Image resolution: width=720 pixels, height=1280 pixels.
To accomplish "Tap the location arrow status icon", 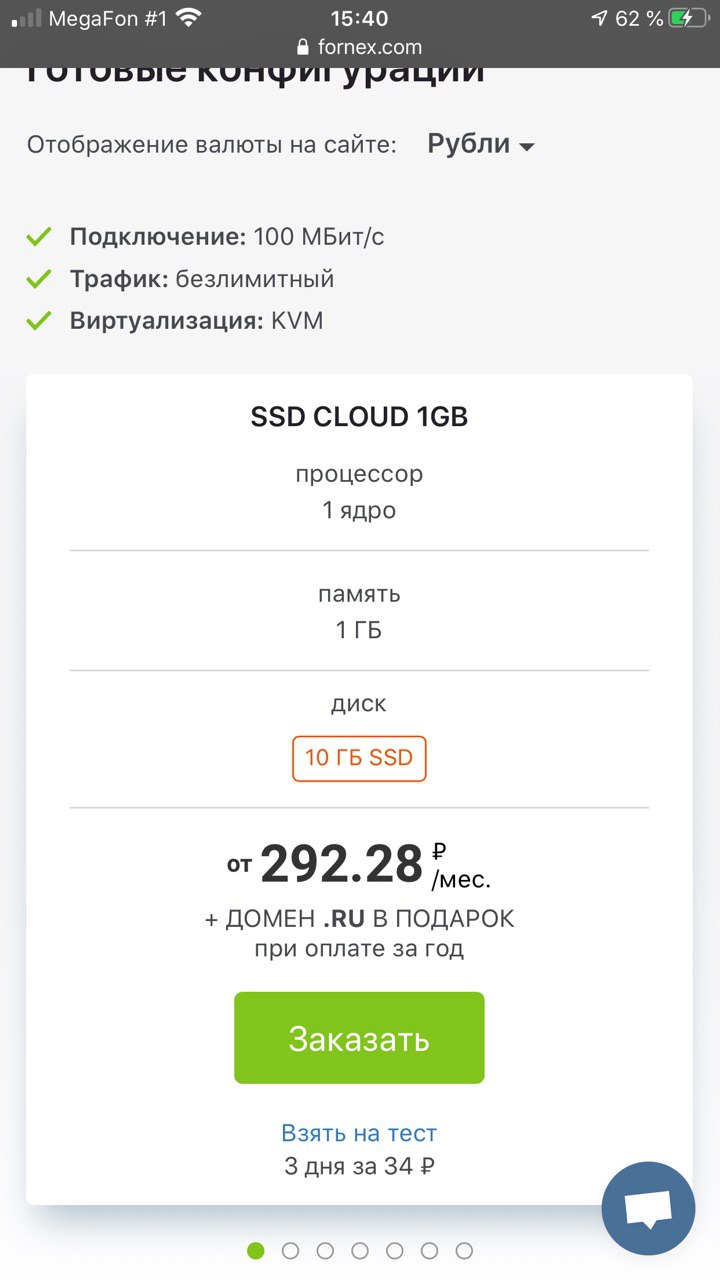I will pyautogui.click(x=599, y=18).
